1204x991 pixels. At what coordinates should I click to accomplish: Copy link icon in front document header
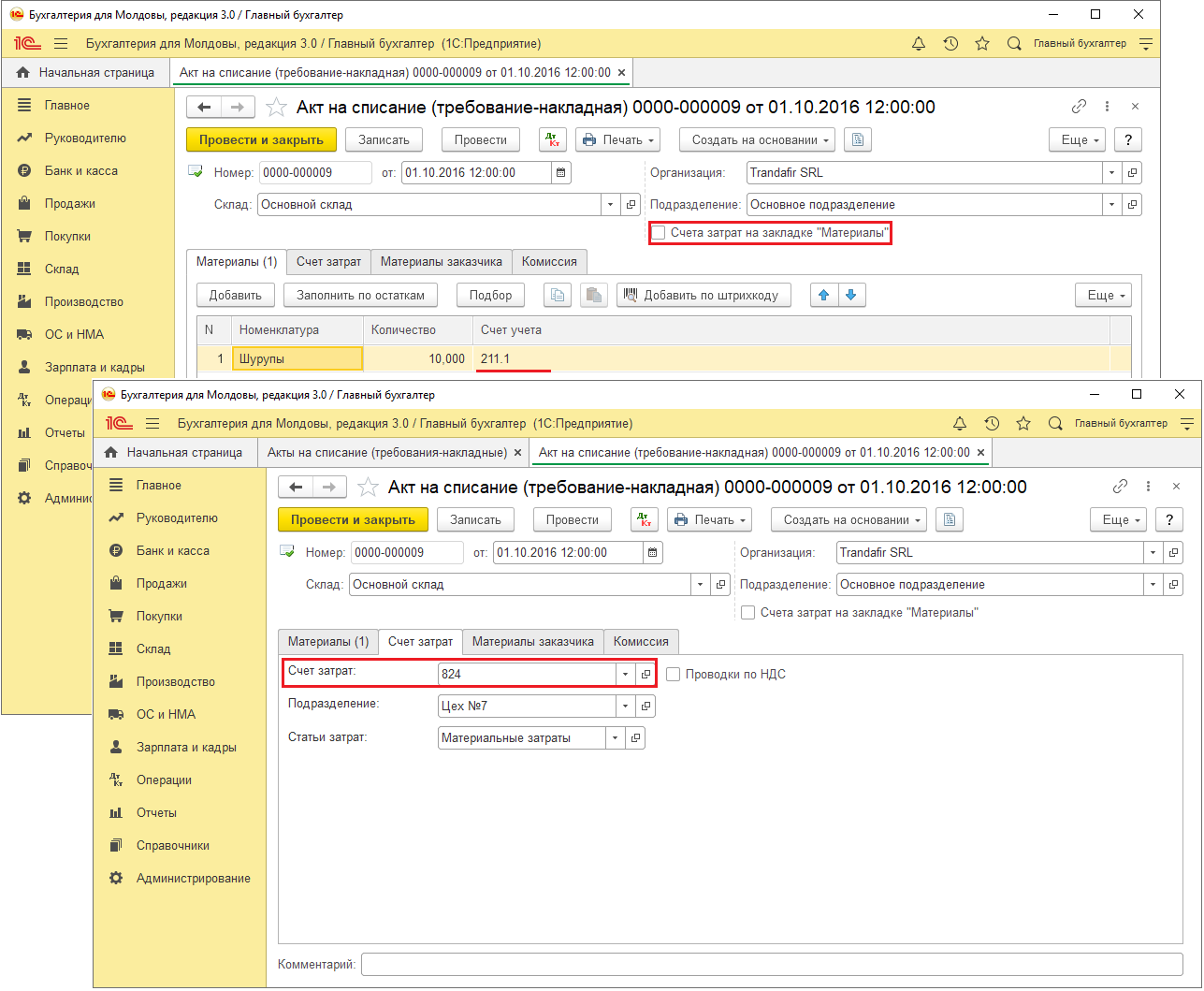[x=1120, y=487]
